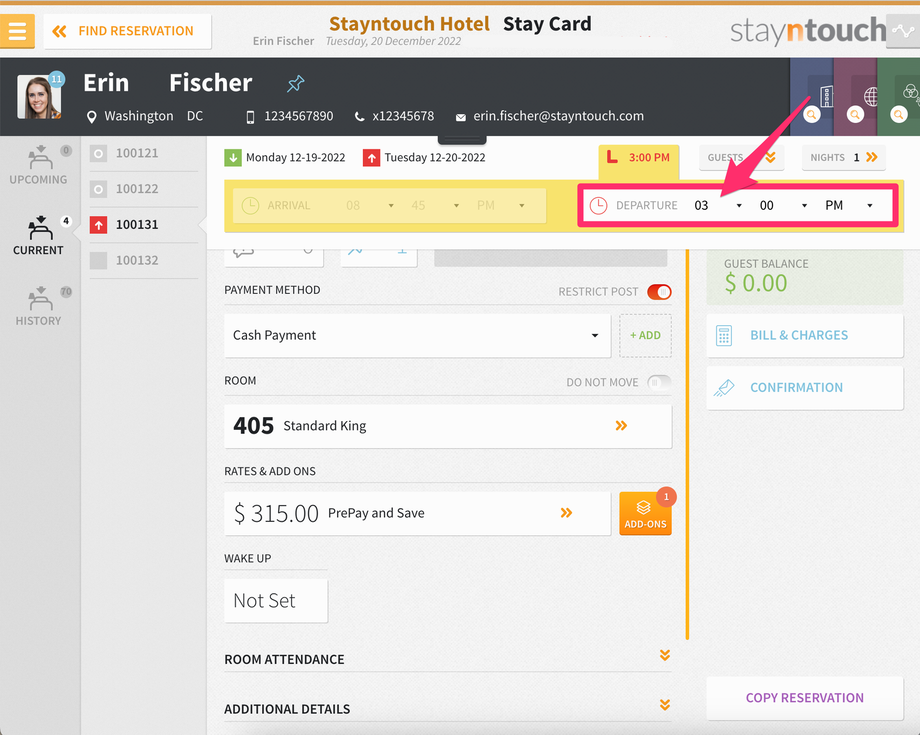Image resolution: width=920 pixels, height=735 pixels.
Task: Open Bill & Charges
Action: (805, 336)
